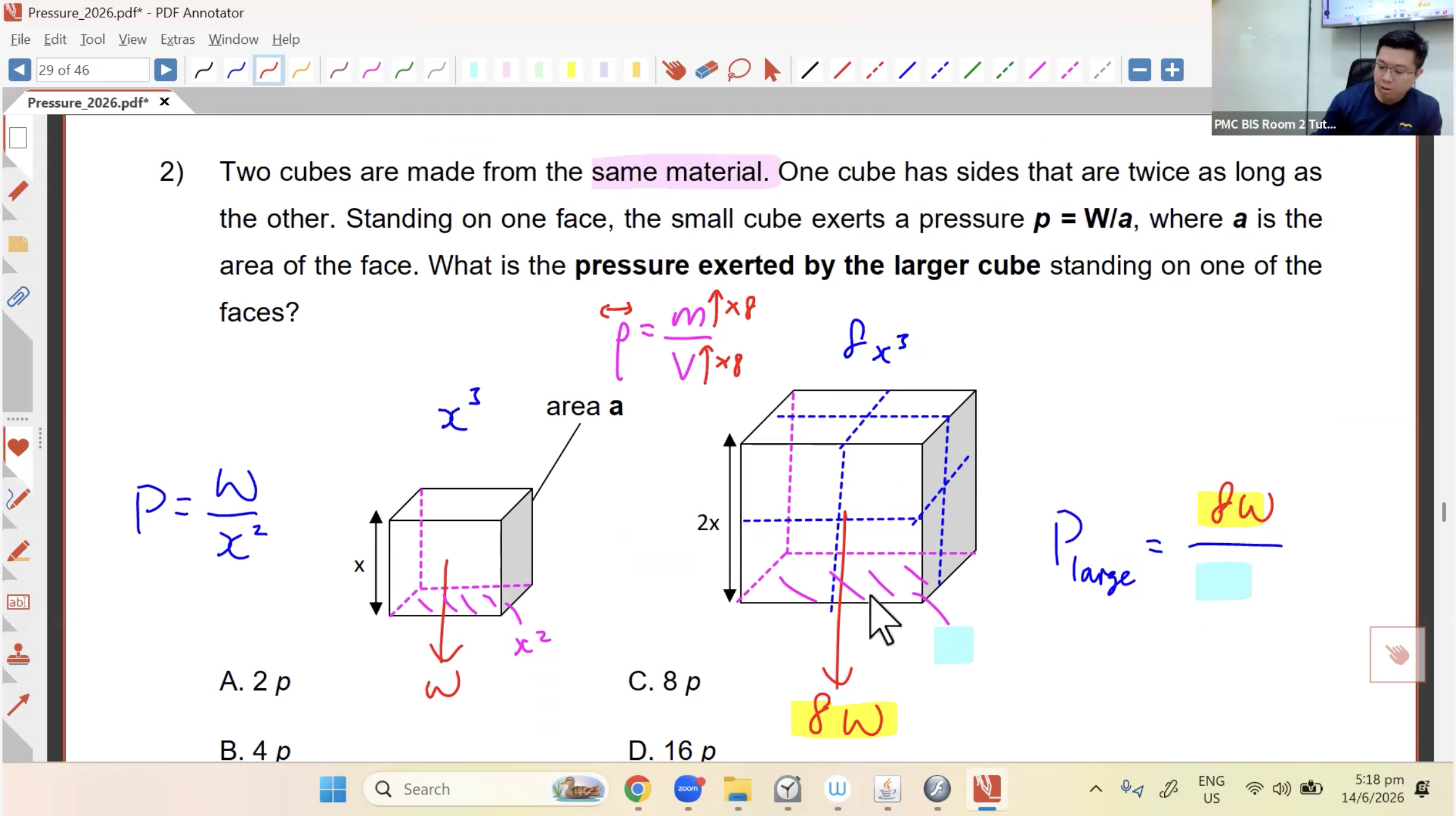Click the floating hand tool button at right
Viewport: 1456px width, 816px height.
1397,654
